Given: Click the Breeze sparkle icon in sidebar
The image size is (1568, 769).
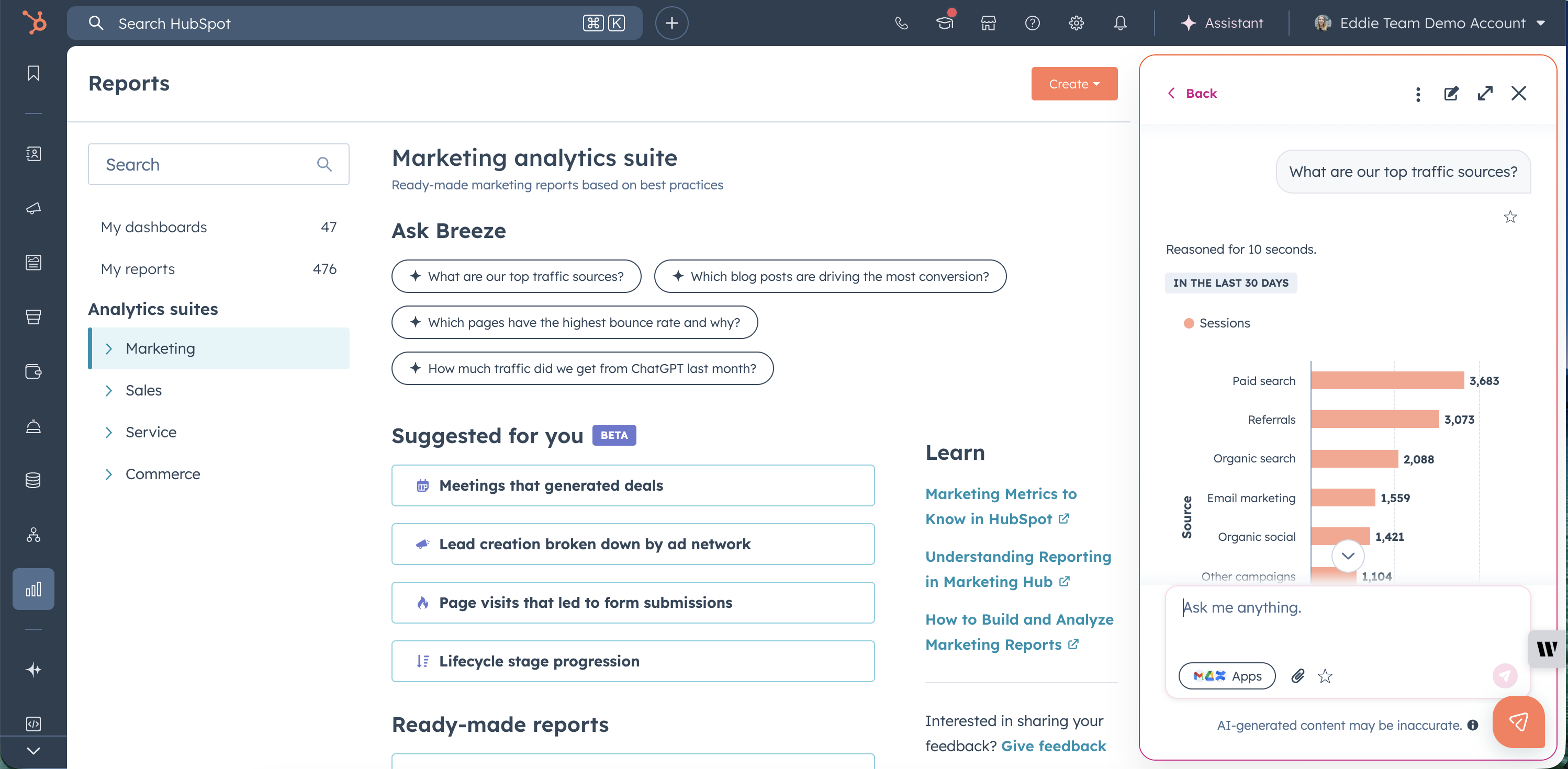Looking at the screenshot, I should pyautogui.click(x=33, y=669).
